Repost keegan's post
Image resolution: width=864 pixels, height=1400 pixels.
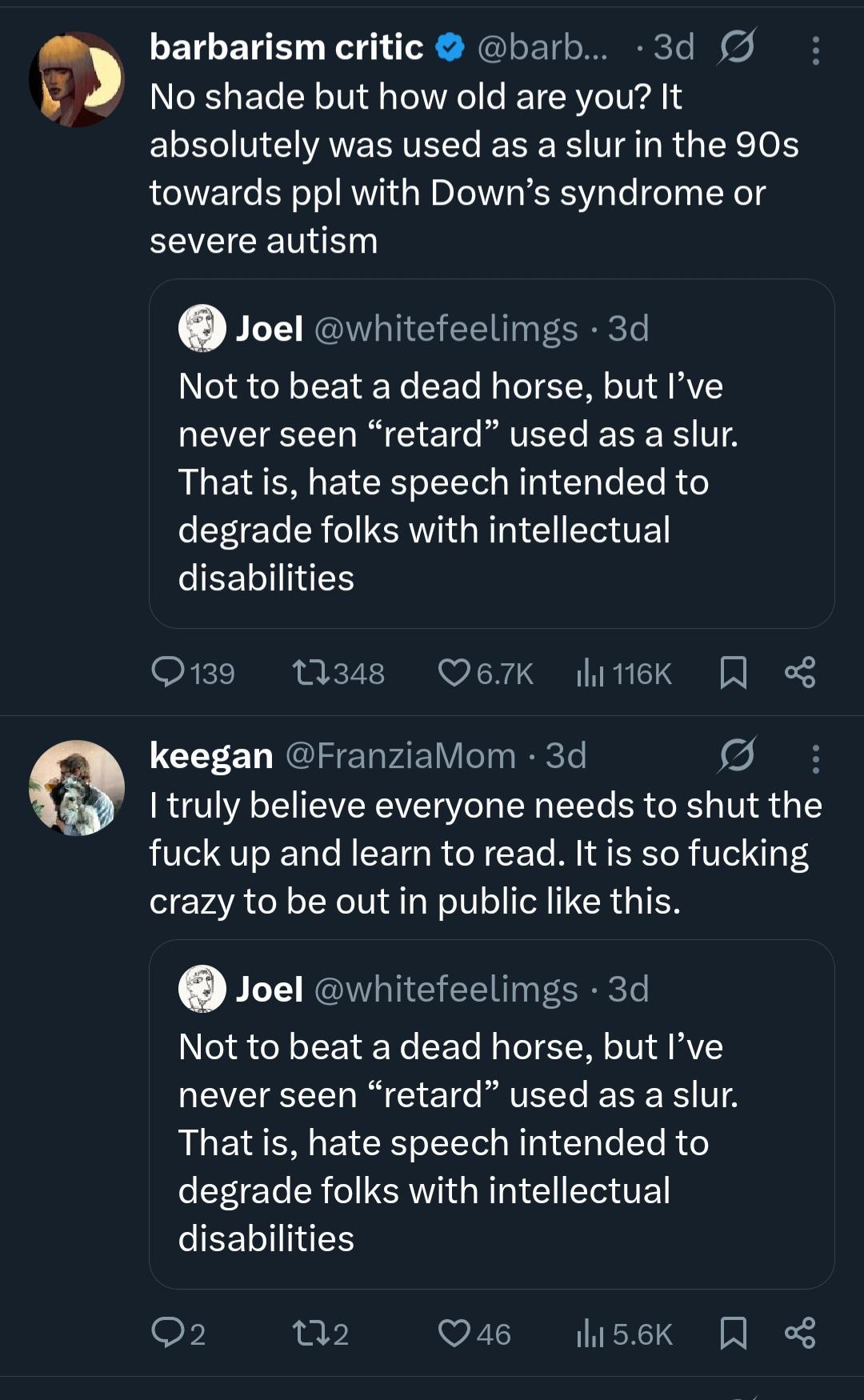click(x=311, y=1333)
